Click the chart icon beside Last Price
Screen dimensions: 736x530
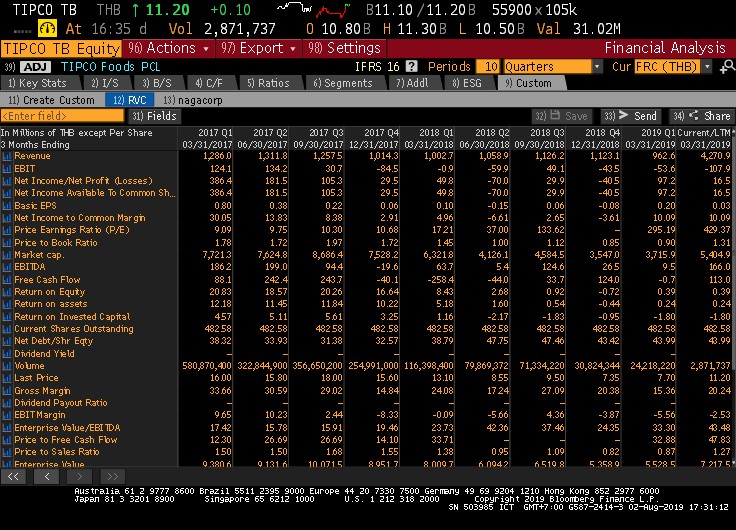(7, 378)
